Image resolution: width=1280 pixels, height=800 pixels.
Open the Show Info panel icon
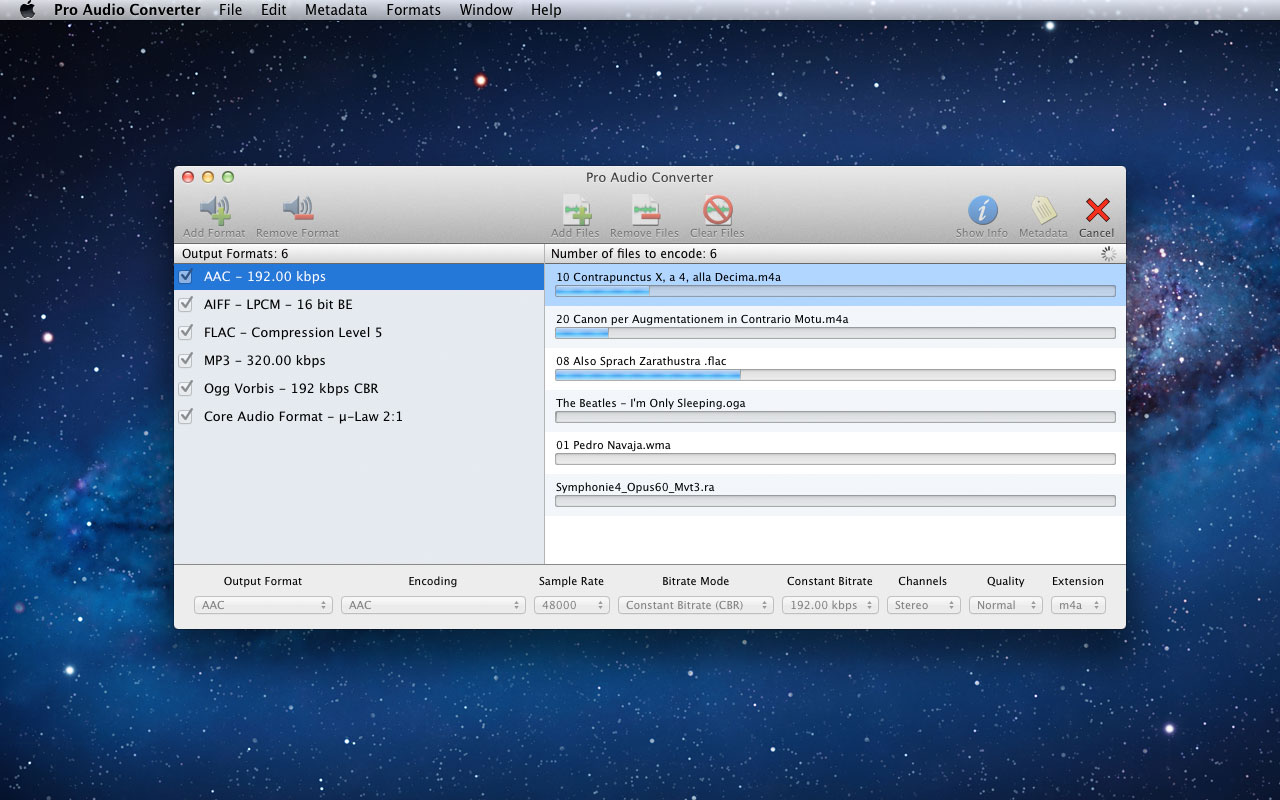coord(982,210)
